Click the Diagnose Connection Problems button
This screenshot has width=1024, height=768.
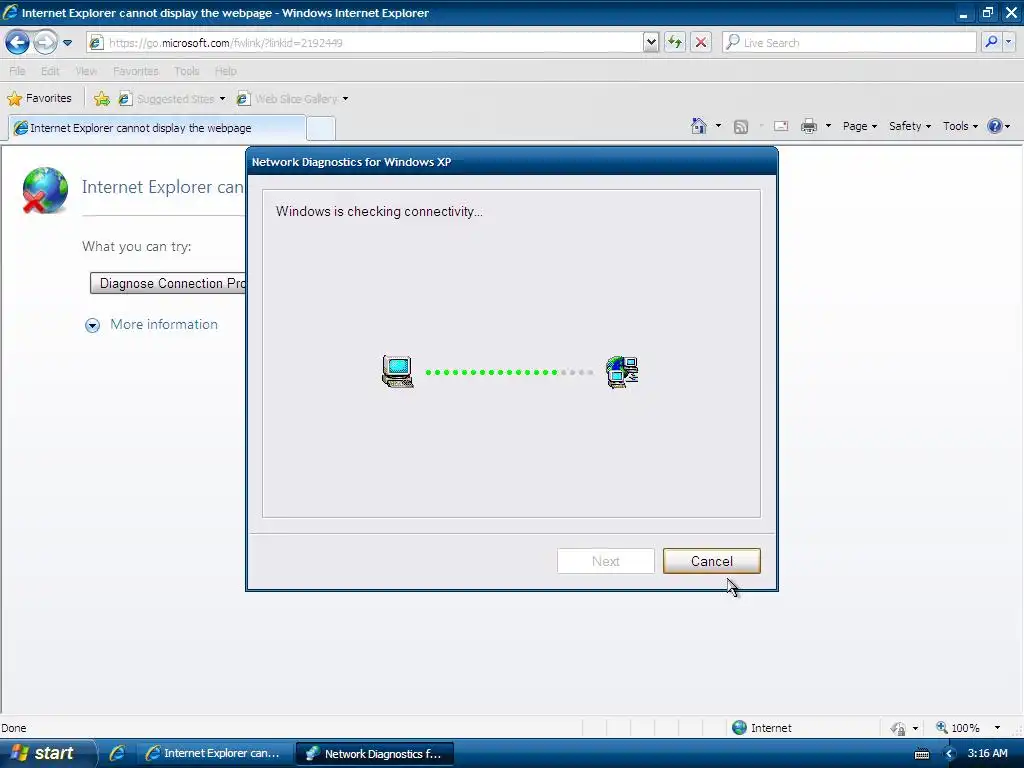pyautogui.click(x=168, y=283)
